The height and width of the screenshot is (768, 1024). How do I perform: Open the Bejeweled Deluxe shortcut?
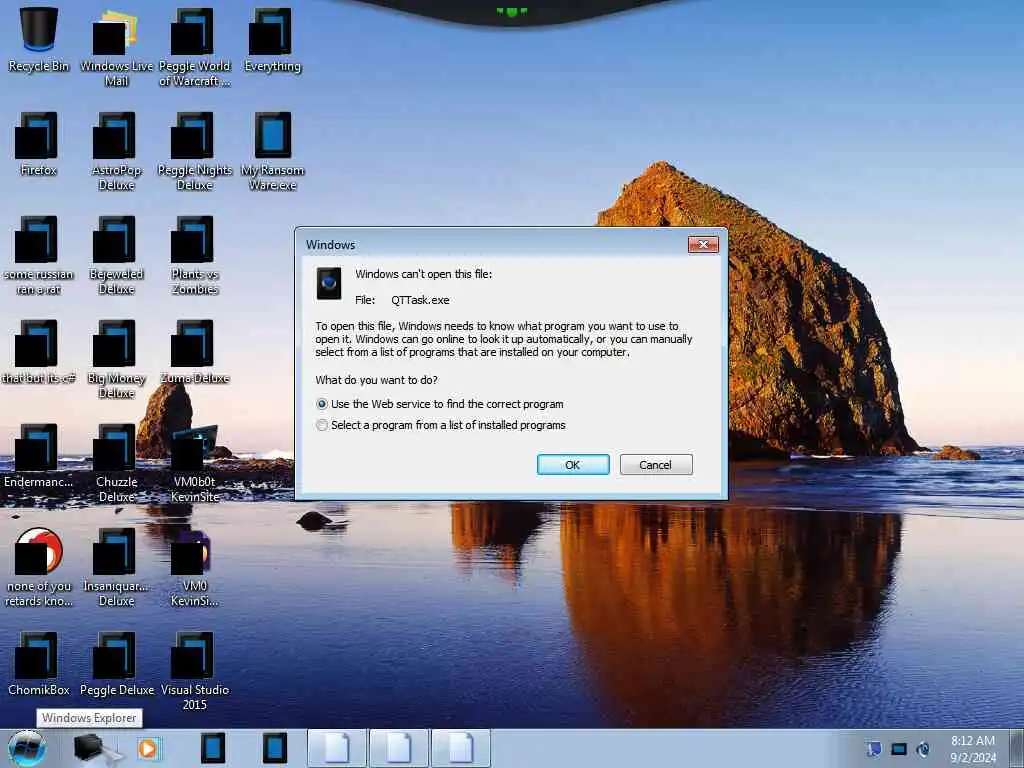(116, 255)
